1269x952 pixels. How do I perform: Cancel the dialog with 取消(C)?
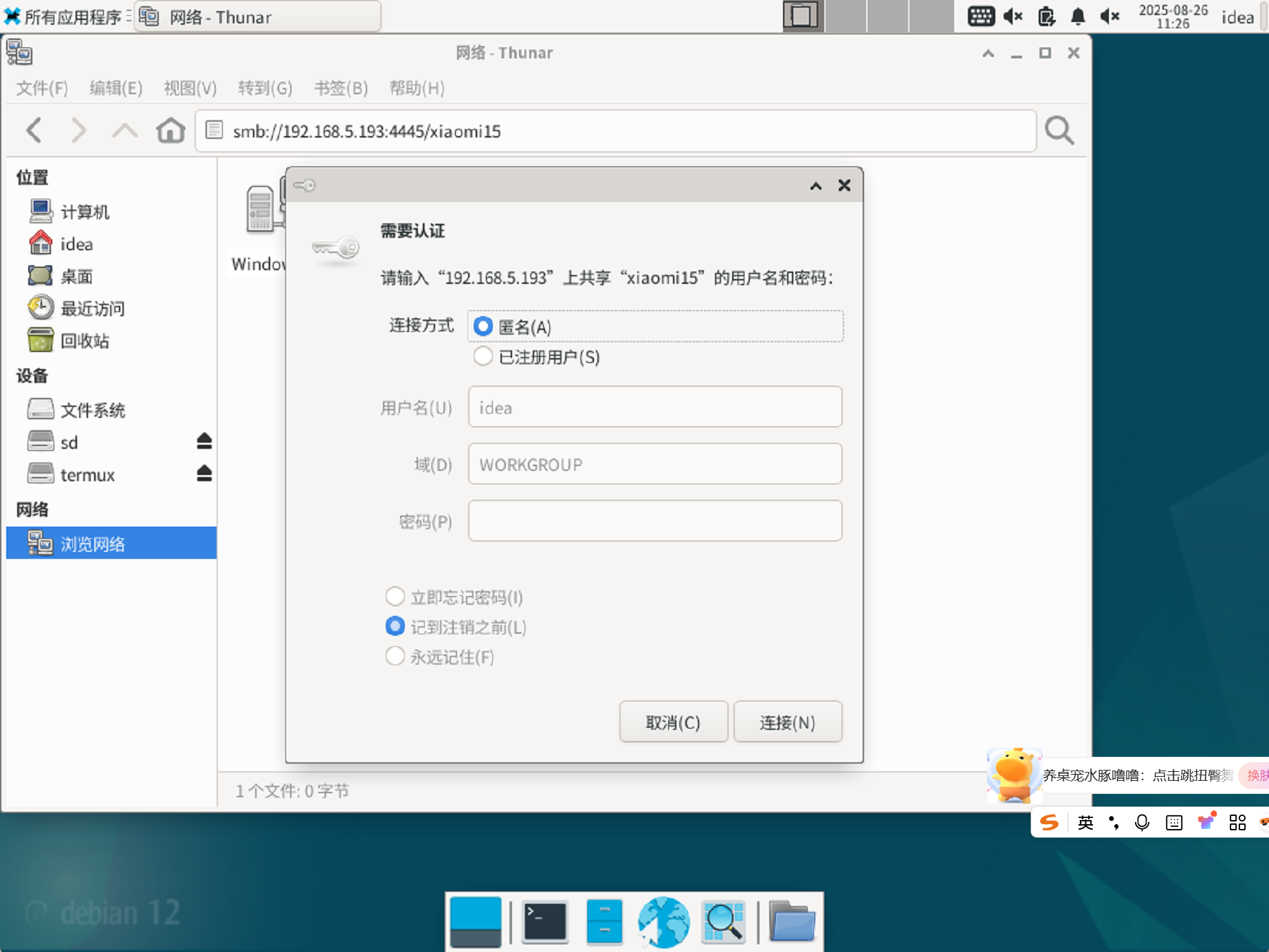point(673,722)
